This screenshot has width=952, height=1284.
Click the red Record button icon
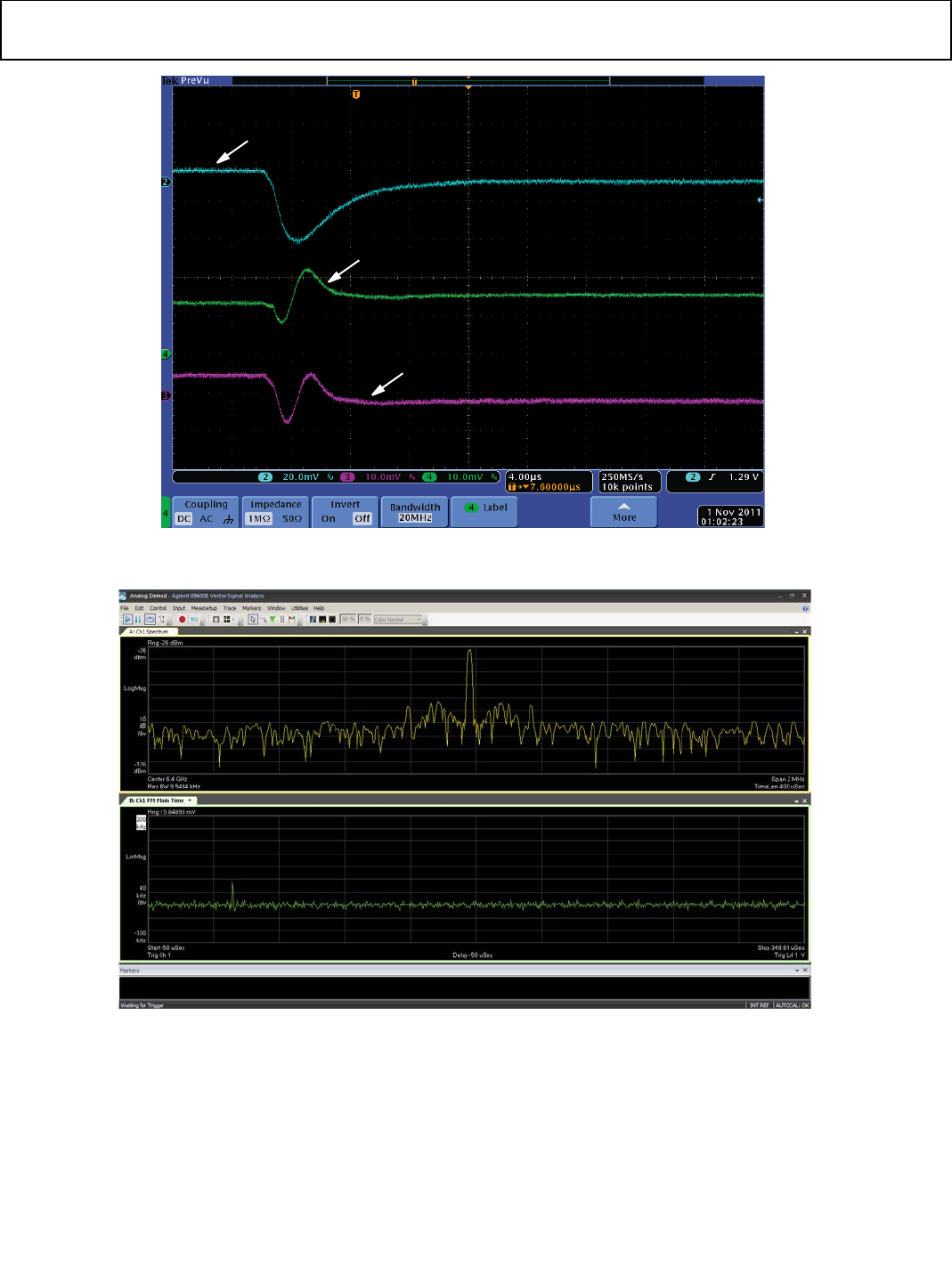point(183,619)
